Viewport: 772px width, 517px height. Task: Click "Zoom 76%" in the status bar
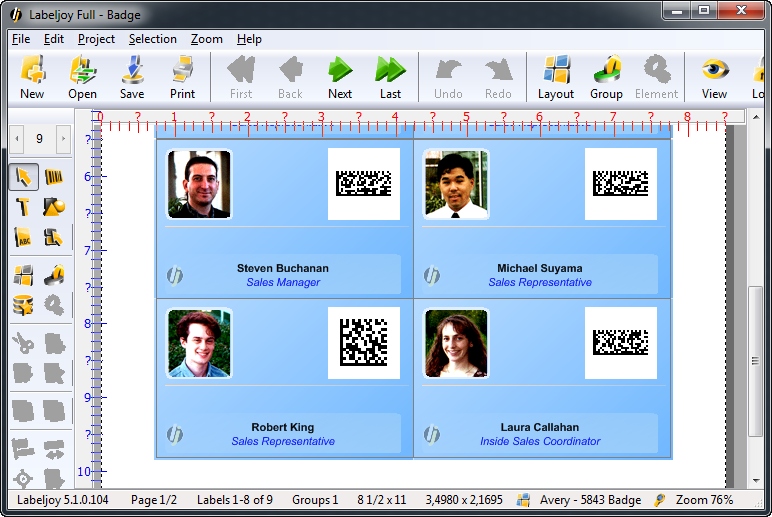(x=705, y=500)
